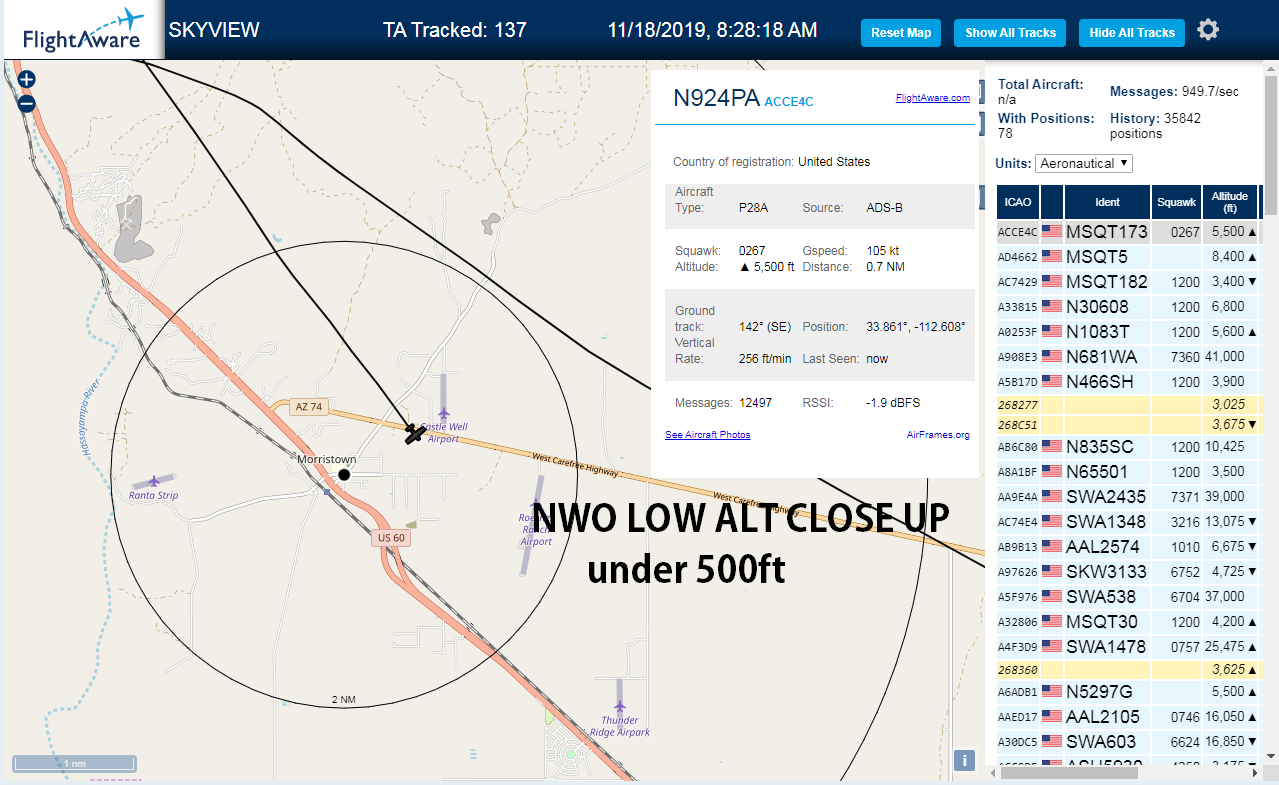Select the row with ICAO 268277
This screenshot has width=1279, height=785.
(x=1128, y=405)
